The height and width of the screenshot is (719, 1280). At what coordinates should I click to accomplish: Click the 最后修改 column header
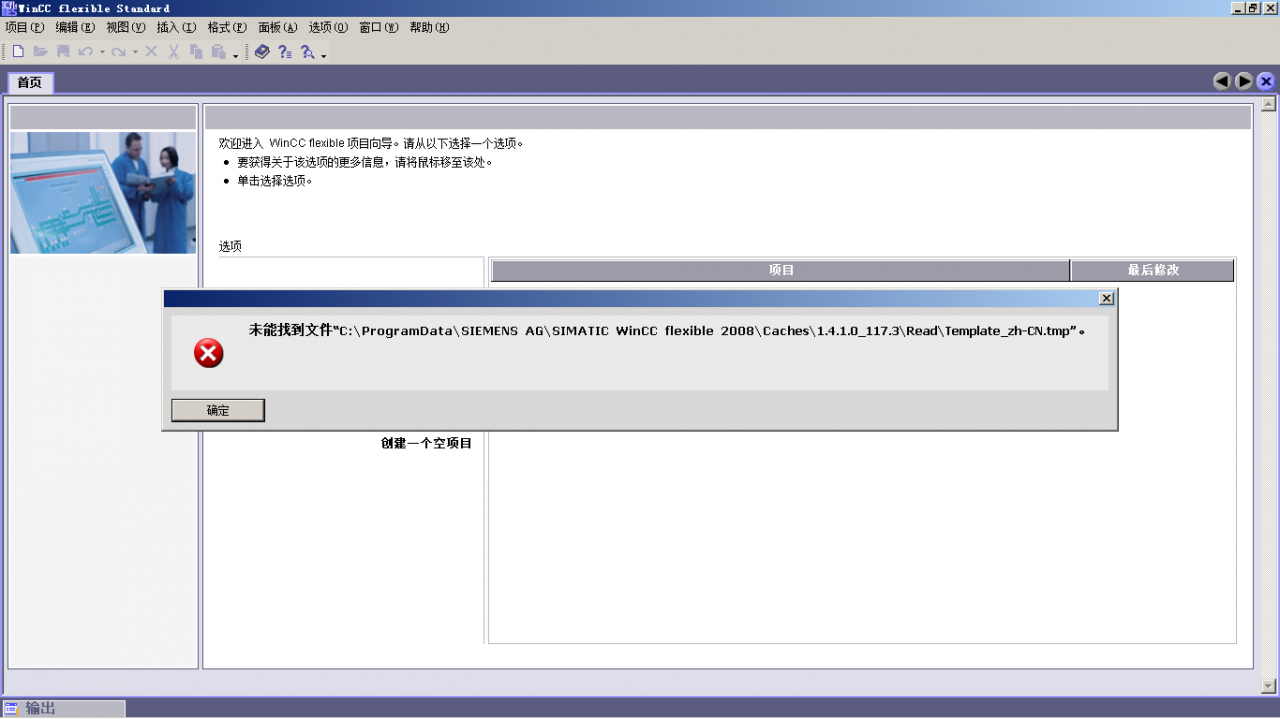1153,270
